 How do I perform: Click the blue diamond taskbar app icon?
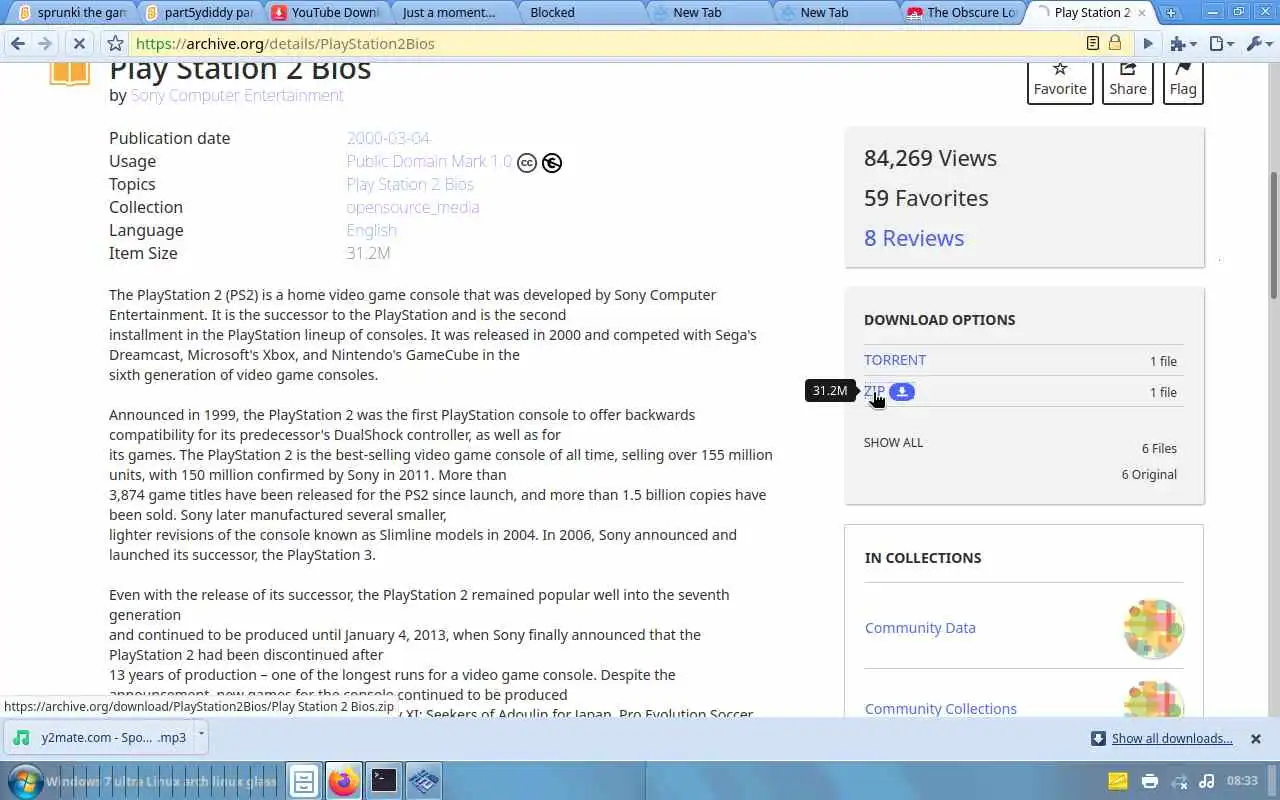coord(424,781)
